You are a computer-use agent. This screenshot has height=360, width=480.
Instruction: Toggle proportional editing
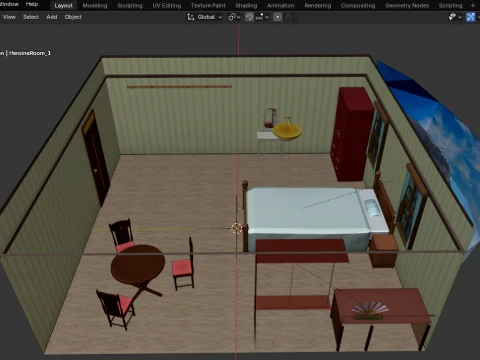[x=277, y=17]
